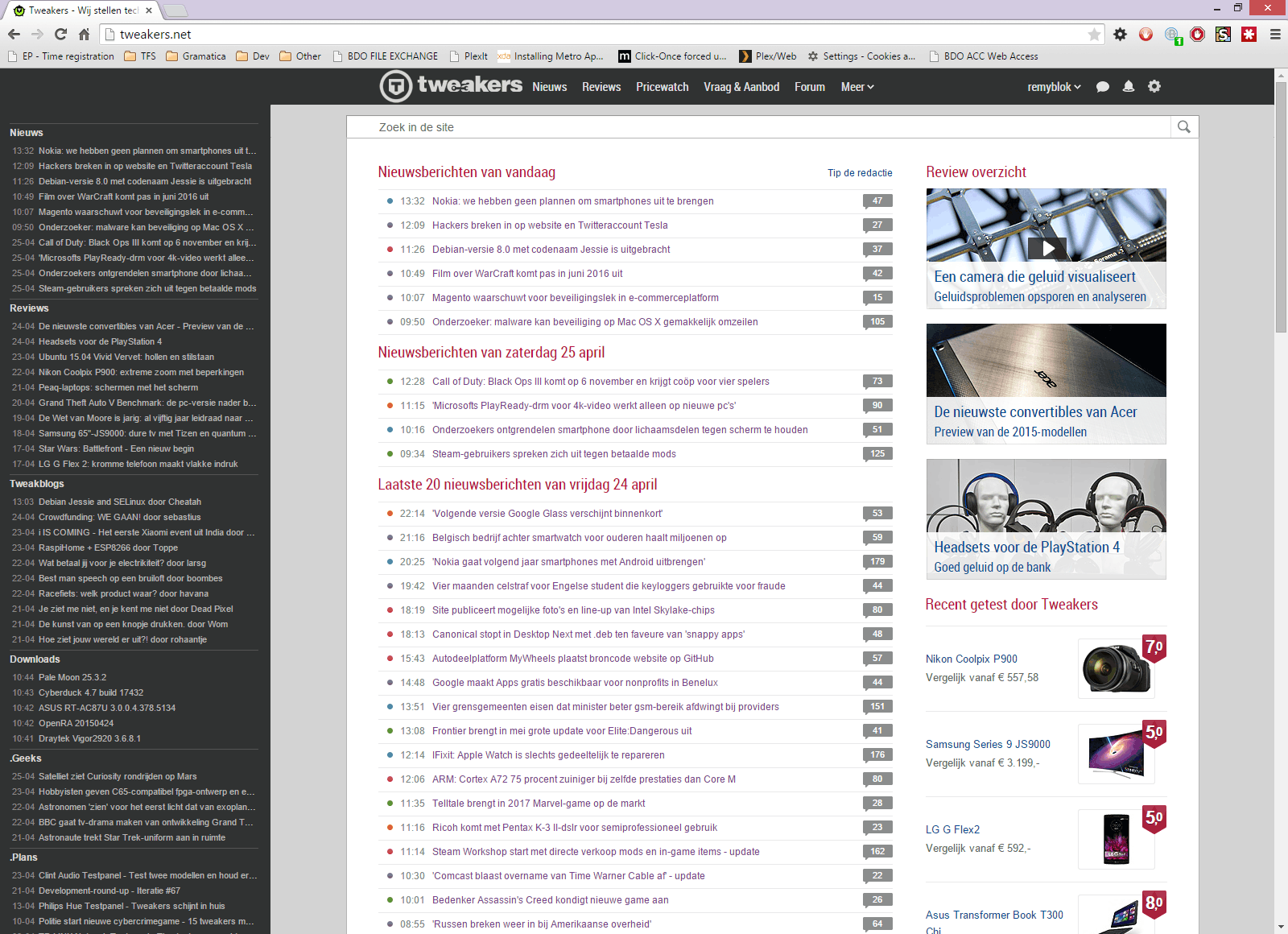This screenshot has width=1288, height=934.
Task: Click the search magnifier button
Action: tap(1184, 127)
